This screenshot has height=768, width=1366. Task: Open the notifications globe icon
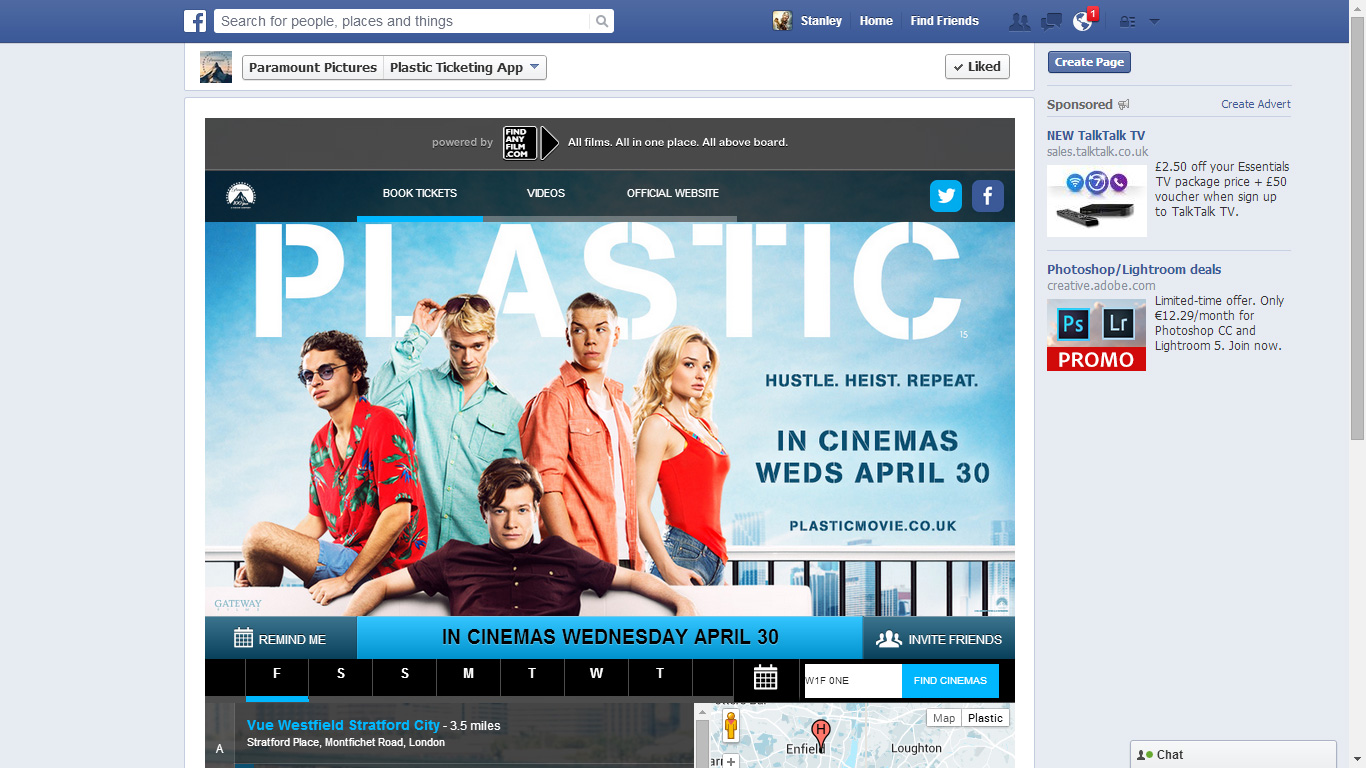[1081, 21]
